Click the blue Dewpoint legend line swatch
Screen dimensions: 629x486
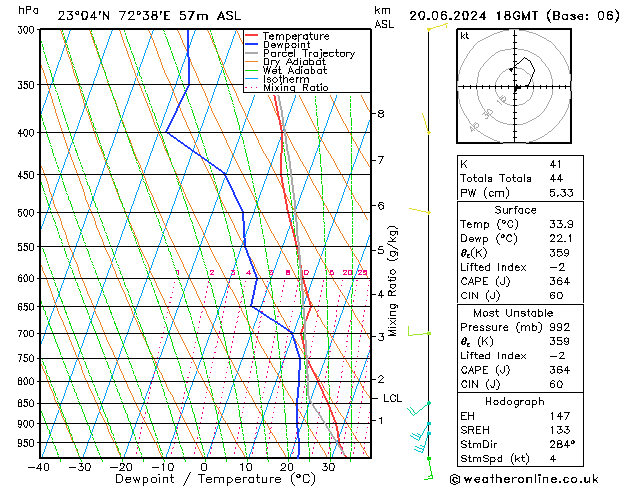click(252, 44)
